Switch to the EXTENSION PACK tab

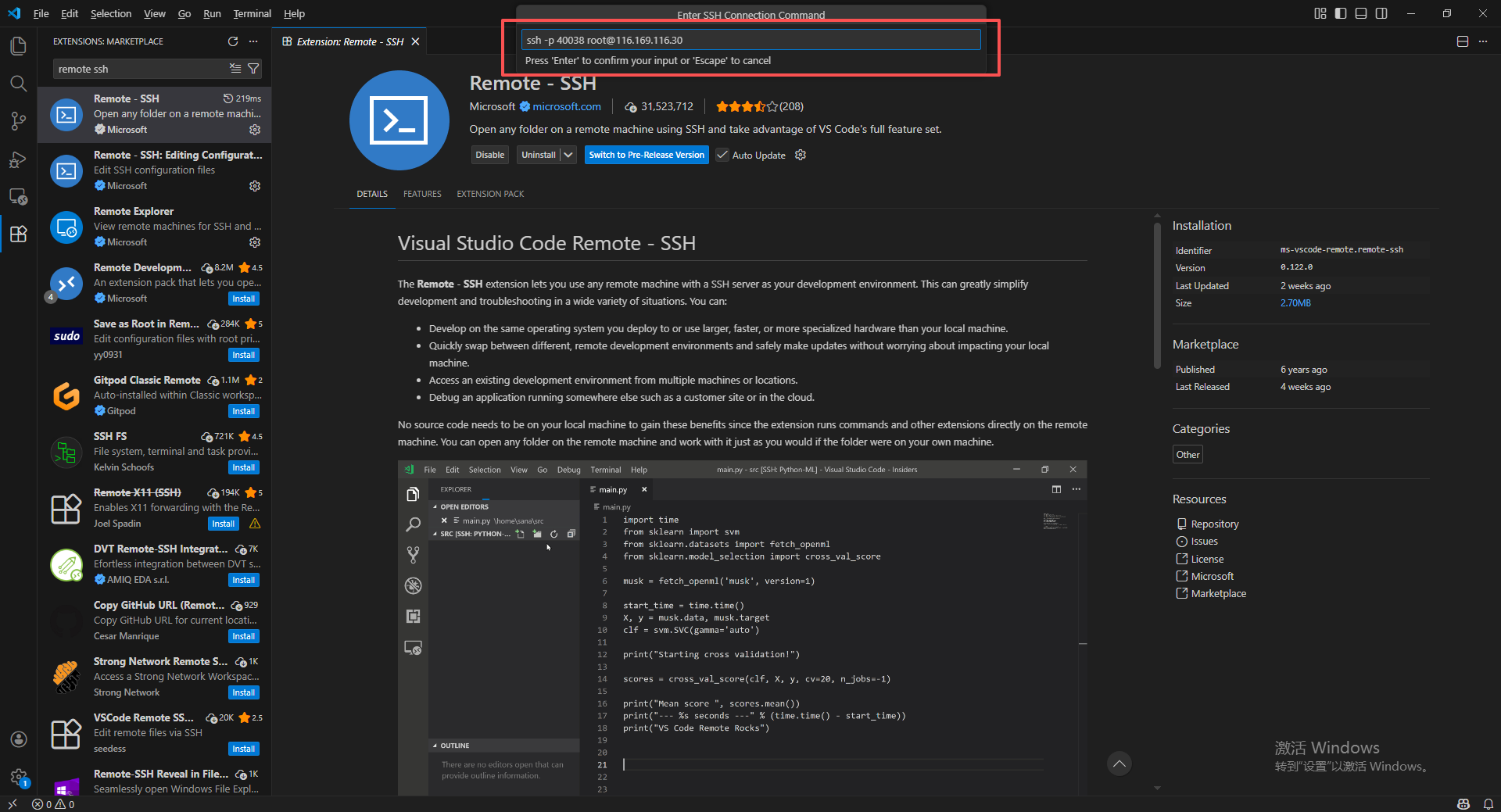click(490, 194)
